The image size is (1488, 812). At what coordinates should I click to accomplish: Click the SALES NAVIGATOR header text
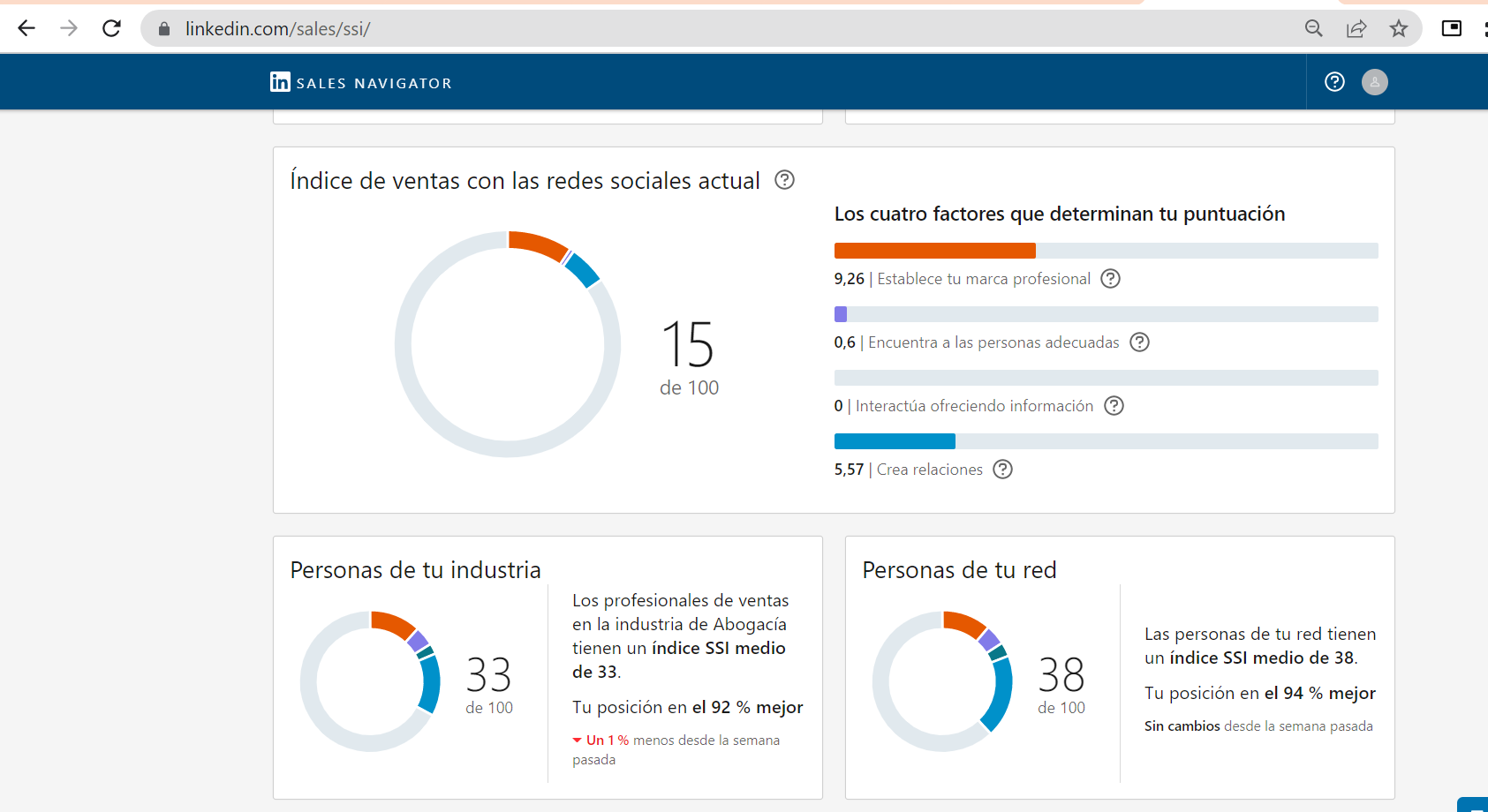coord(374,83)
